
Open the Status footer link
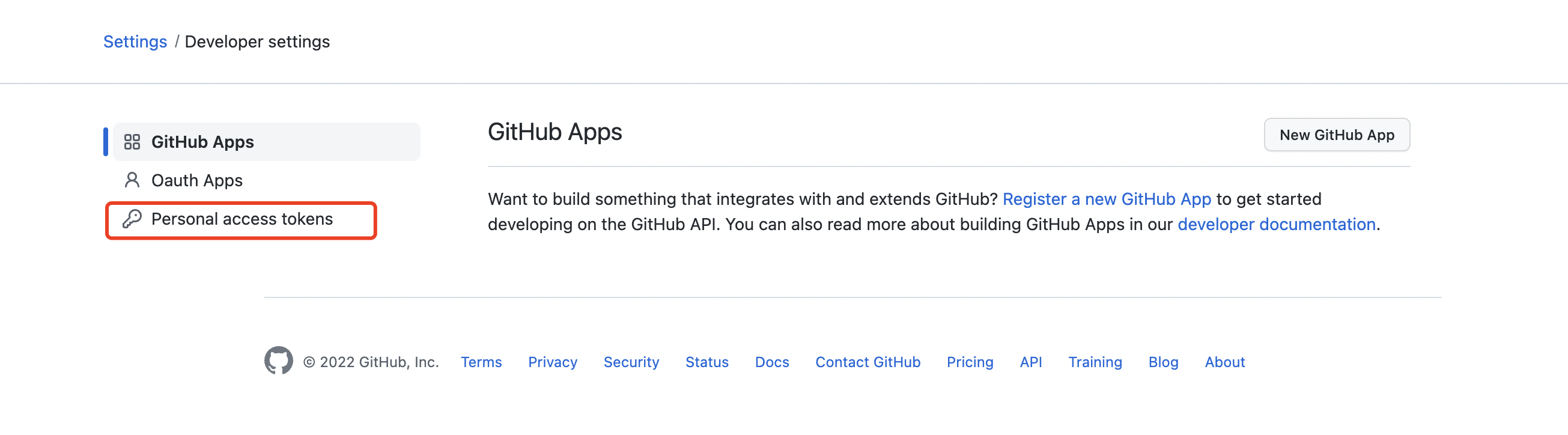point(707,362)
